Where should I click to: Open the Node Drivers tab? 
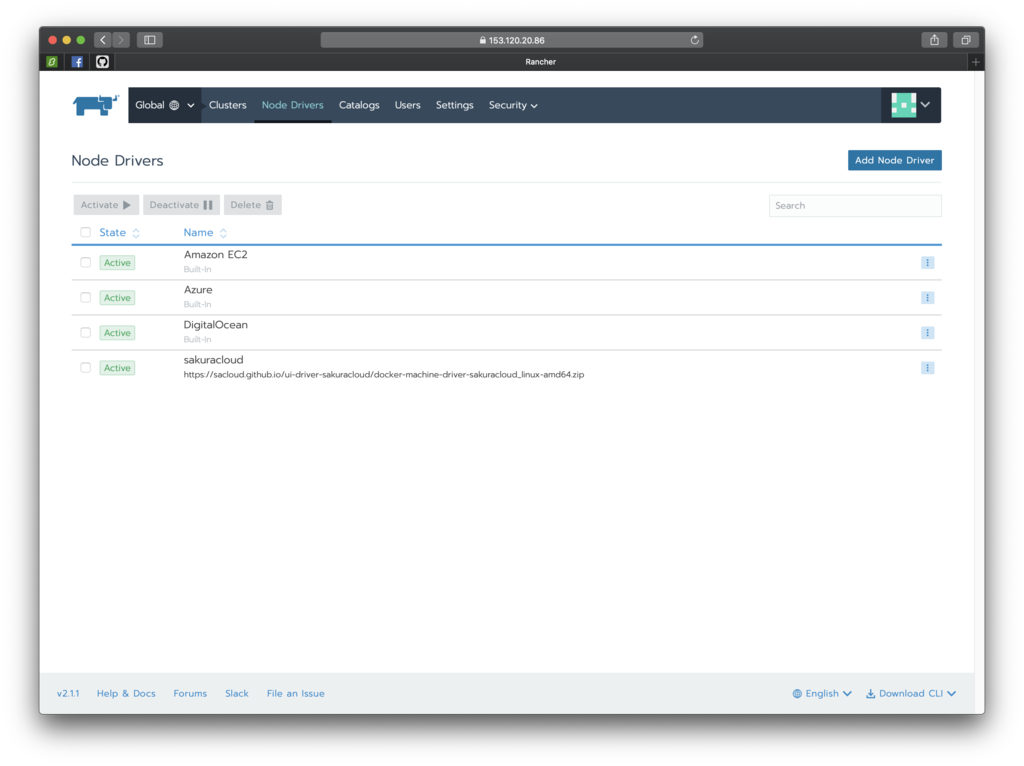(293, 105)
